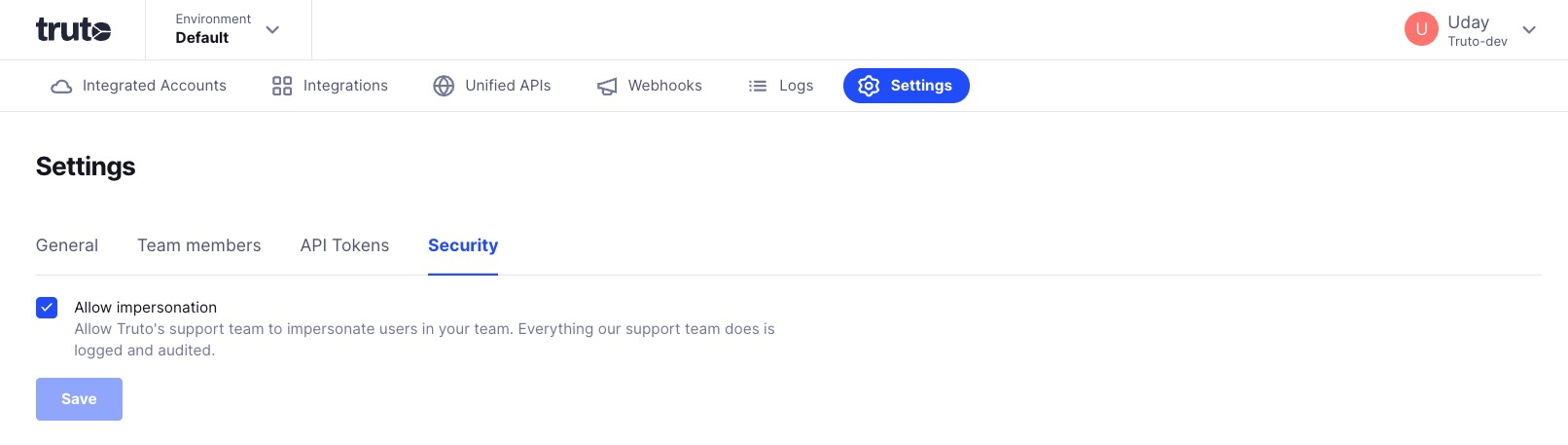The image size is (1568, 445).
Task: Open the Environment selector showing Default
Action: pos(229,29)
